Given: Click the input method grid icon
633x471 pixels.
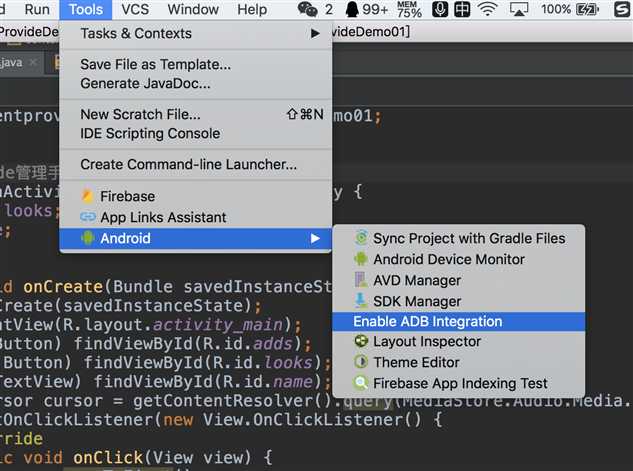Looking at the screenshot, I should click(x=462, y=9).
